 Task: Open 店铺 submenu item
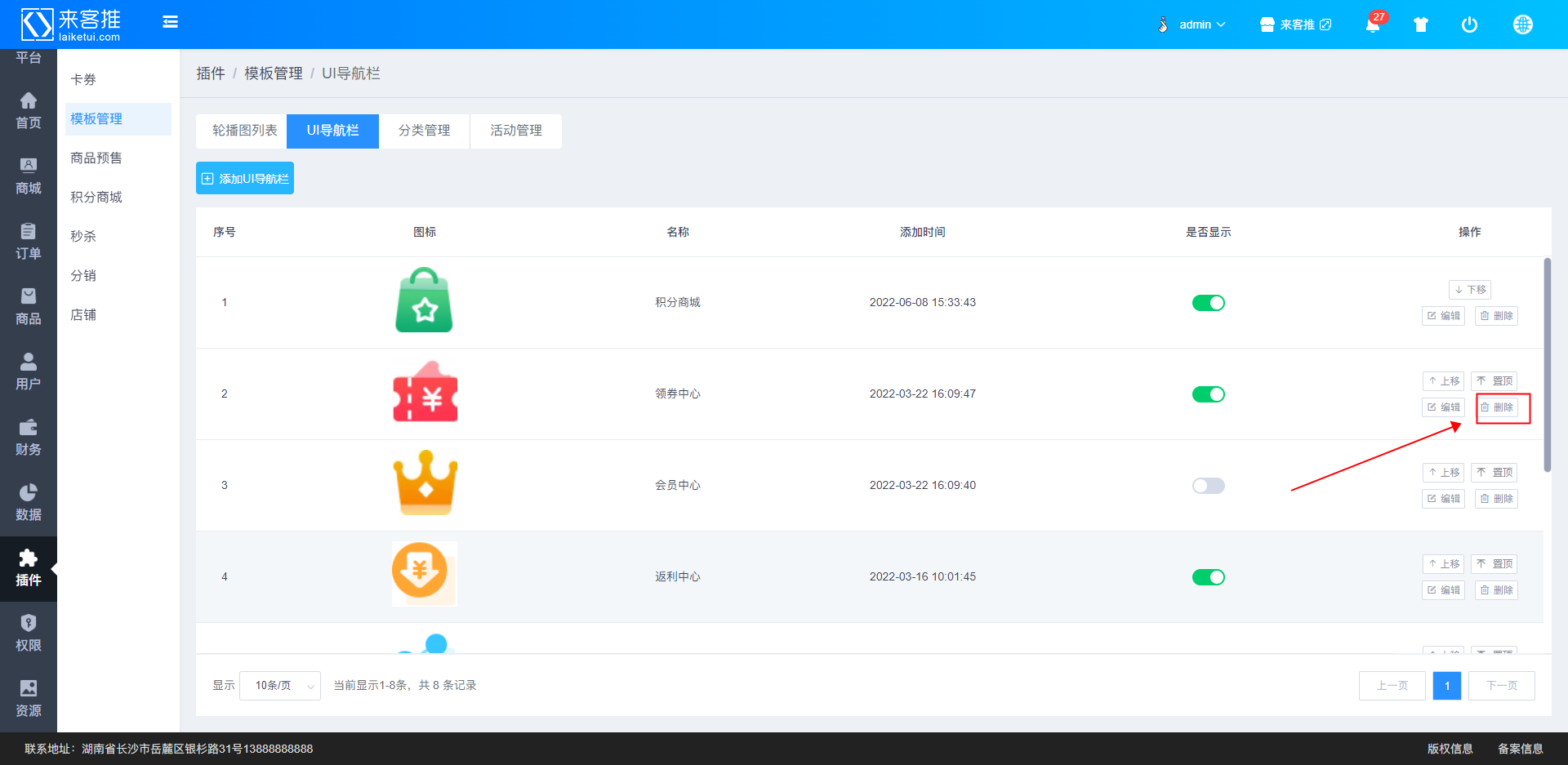[118, 314]
